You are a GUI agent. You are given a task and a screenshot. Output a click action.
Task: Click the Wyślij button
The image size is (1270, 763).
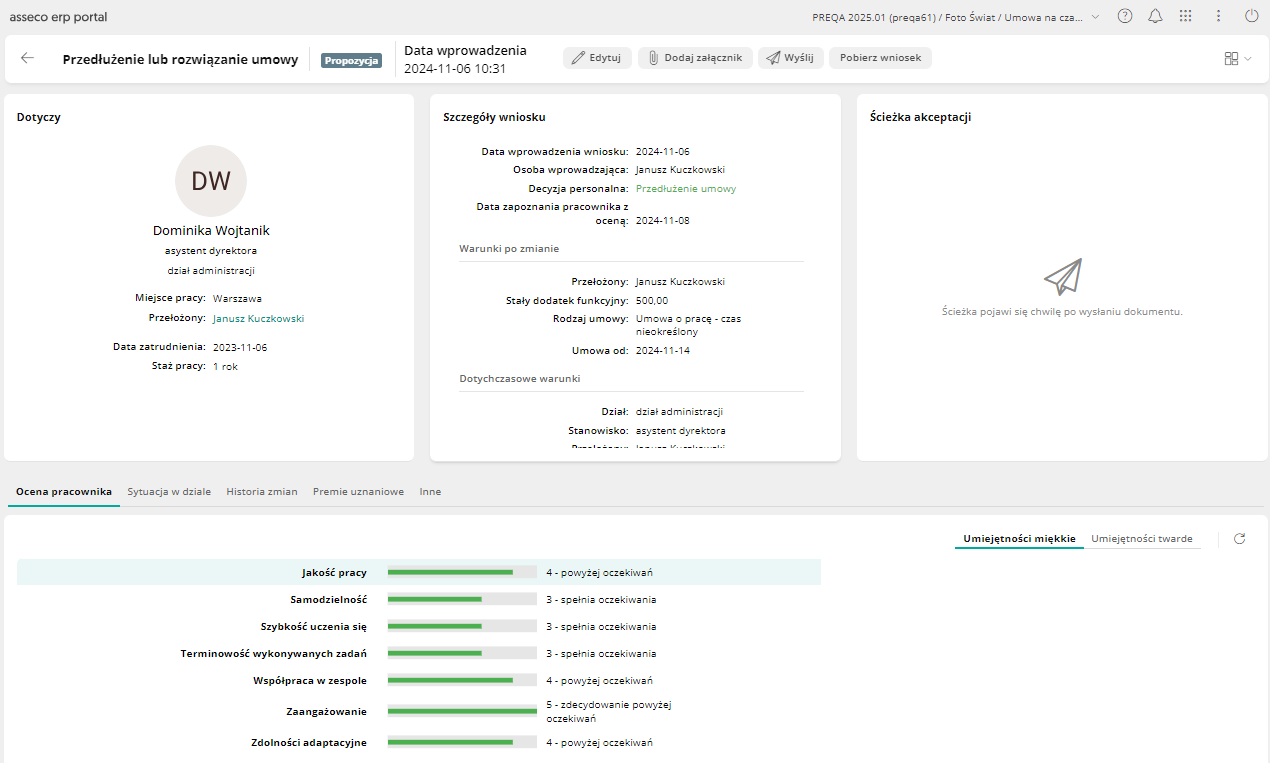click(x=790, y=58)
